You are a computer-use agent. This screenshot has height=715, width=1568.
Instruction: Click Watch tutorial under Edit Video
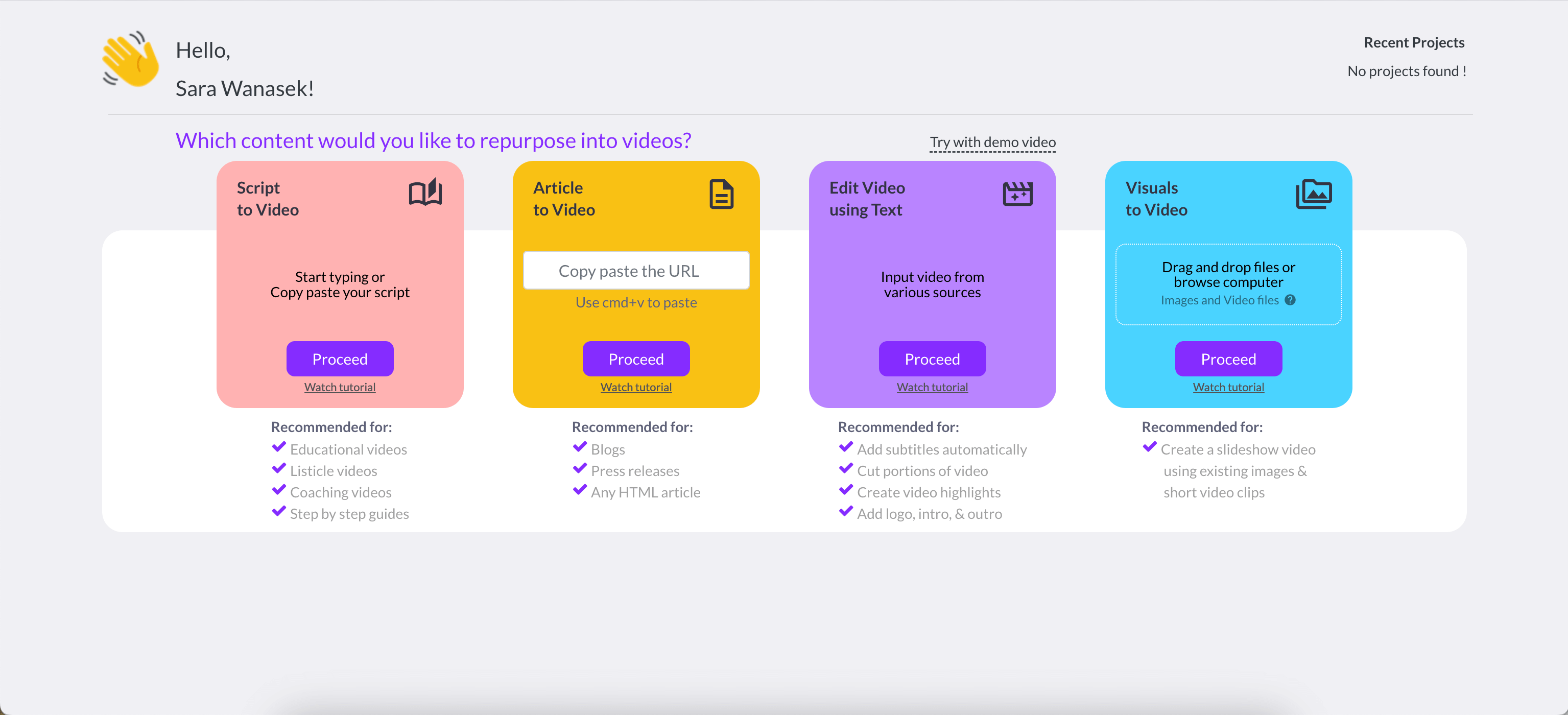931,386
